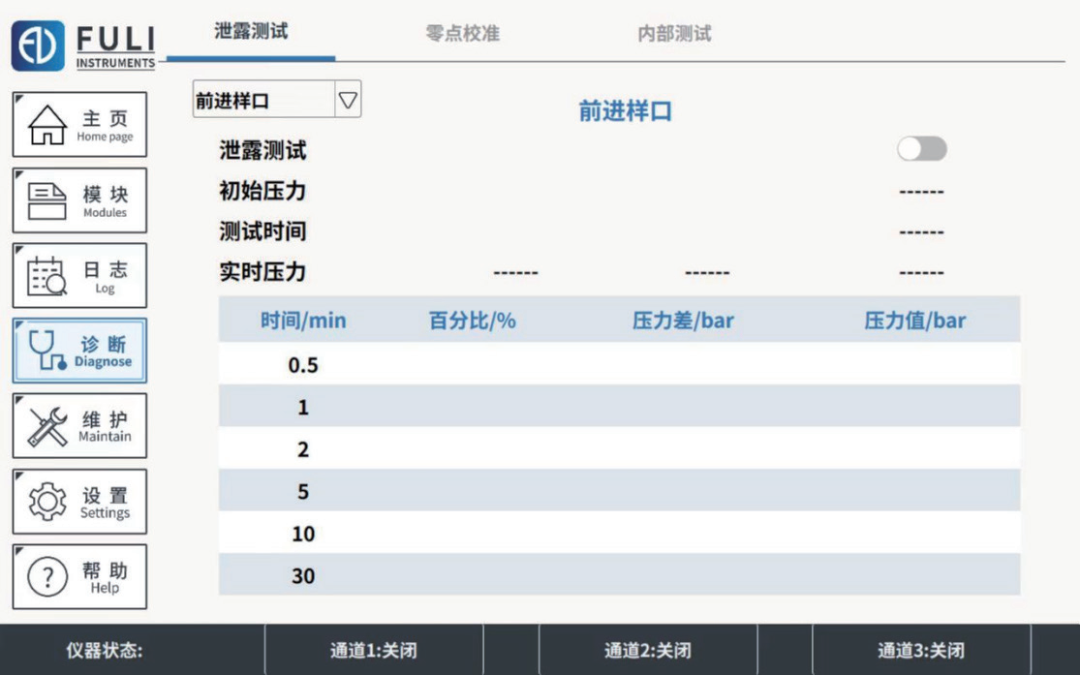Click the 通道3:关闭 status button
The height and width of the screenshot is (675, 1080).
point(922,650)
